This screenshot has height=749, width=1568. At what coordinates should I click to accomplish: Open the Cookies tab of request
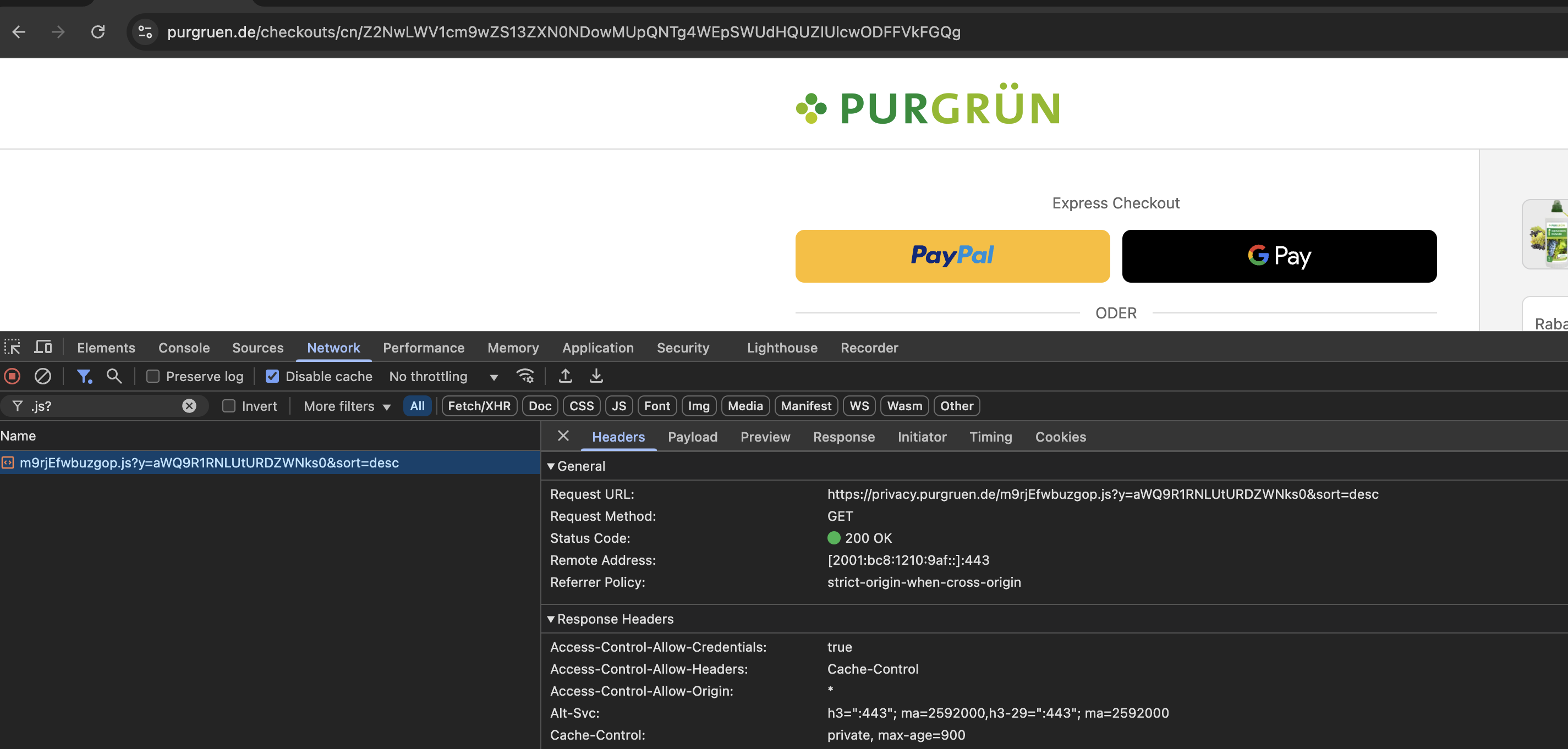(1060, 437)
